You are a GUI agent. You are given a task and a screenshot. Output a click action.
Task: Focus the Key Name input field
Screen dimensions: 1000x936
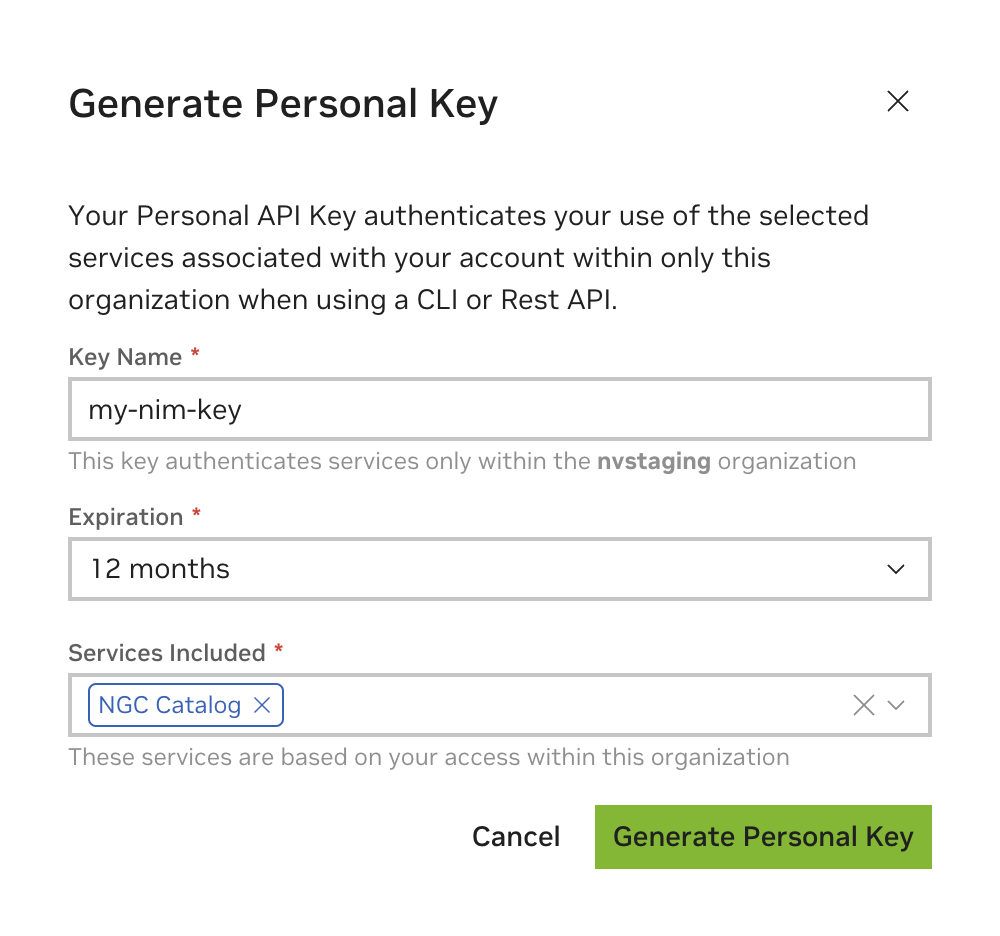[x=500, y=409]
